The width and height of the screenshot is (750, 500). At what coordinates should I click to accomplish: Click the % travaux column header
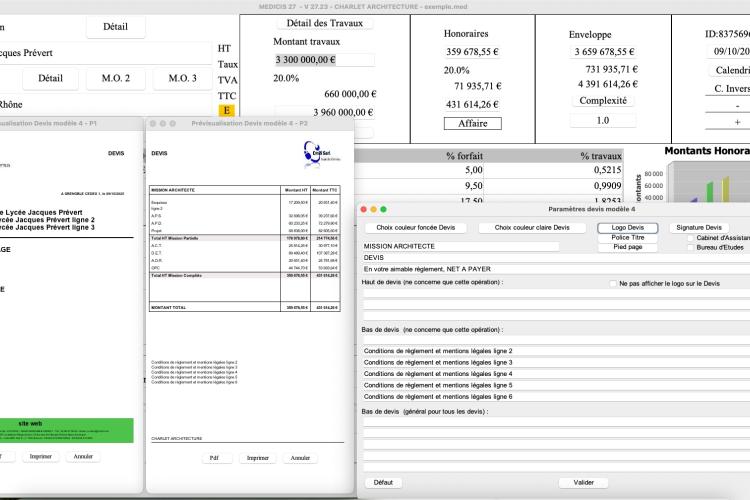pos(601,156)
